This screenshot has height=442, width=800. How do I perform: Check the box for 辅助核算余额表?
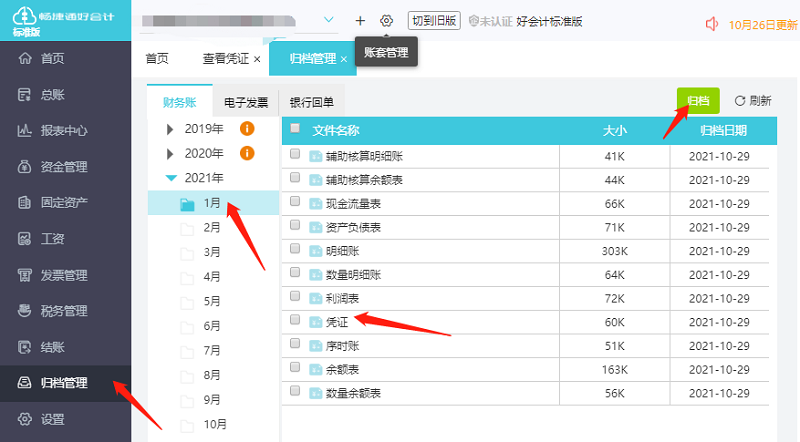tap(295, 177)
